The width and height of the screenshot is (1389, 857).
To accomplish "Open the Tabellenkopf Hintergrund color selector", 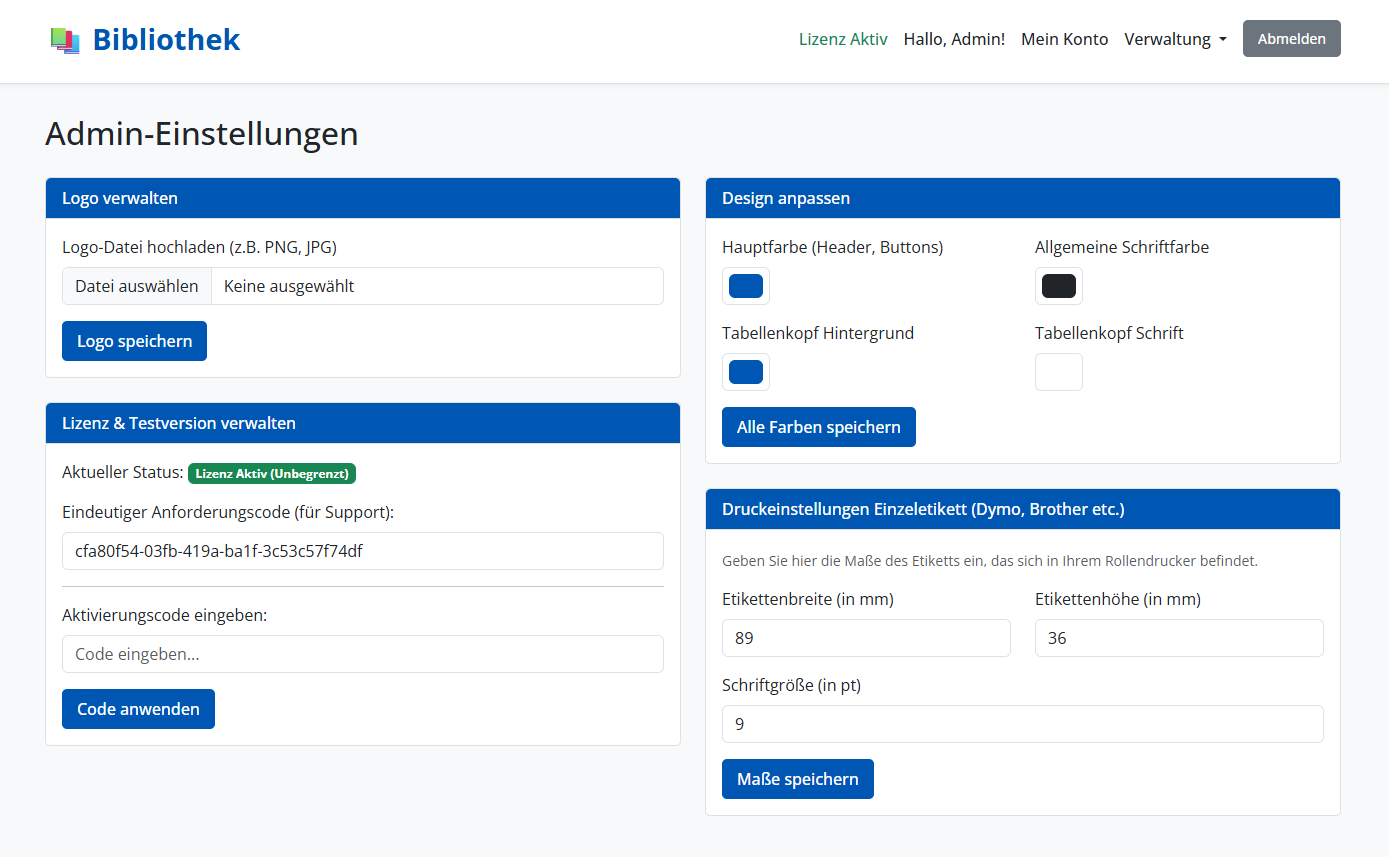I will click(x=745, y=371).
